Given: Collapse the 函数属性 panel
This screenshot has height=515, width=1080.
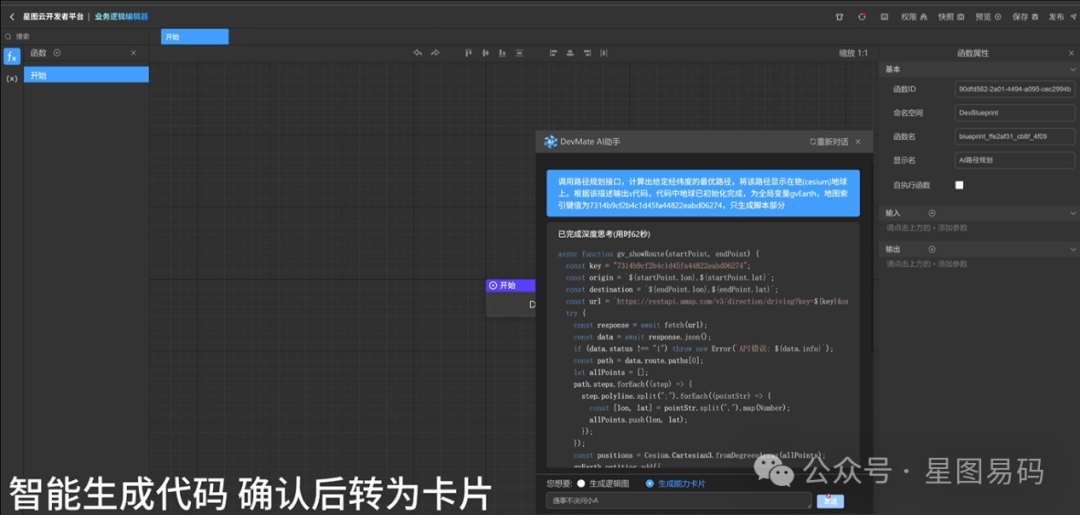Looking at the screenshot, I should click(1071, 53).
